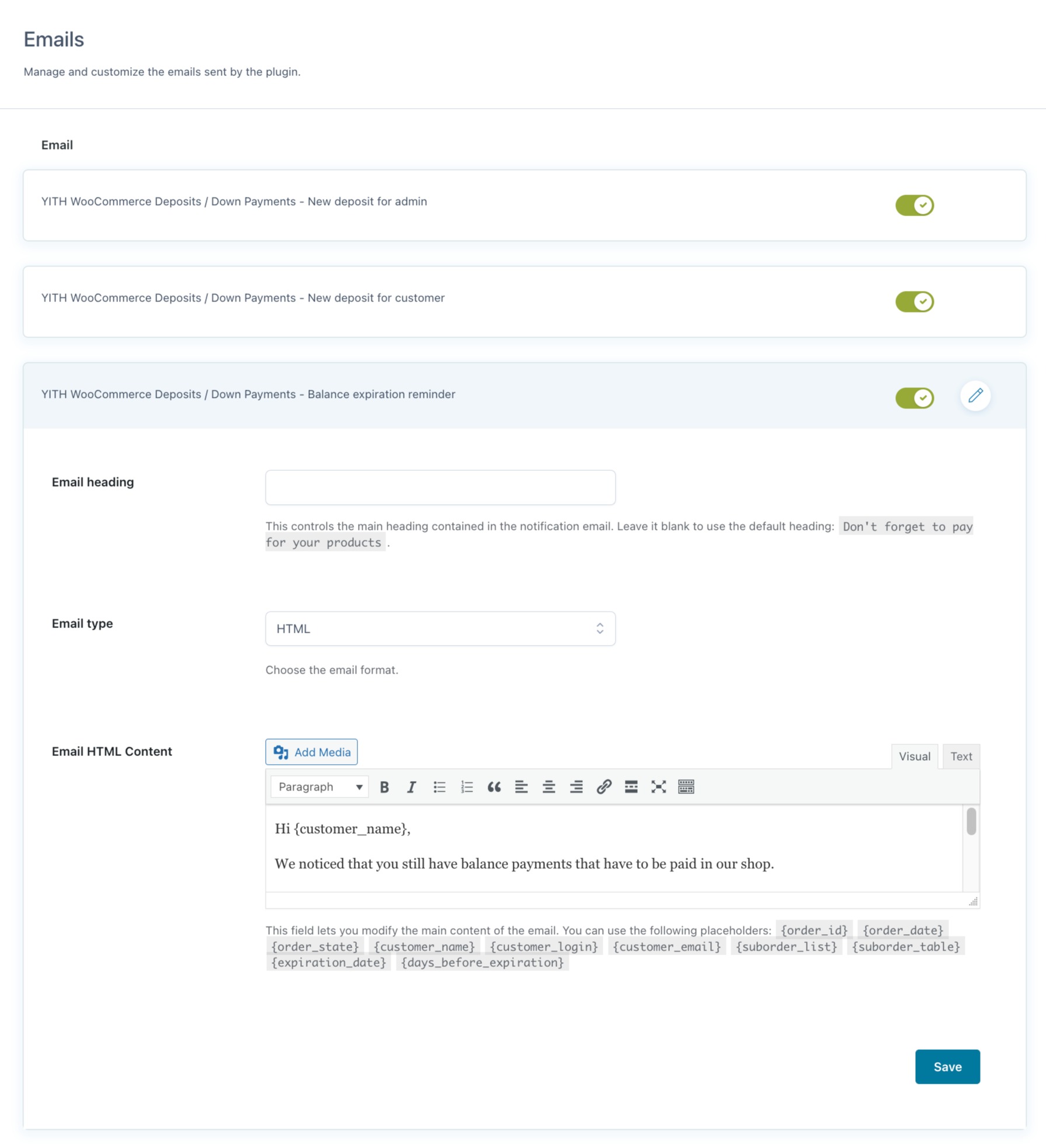
Task: Expand the Paragraph format dropdown
Action: tap(319, 787)
